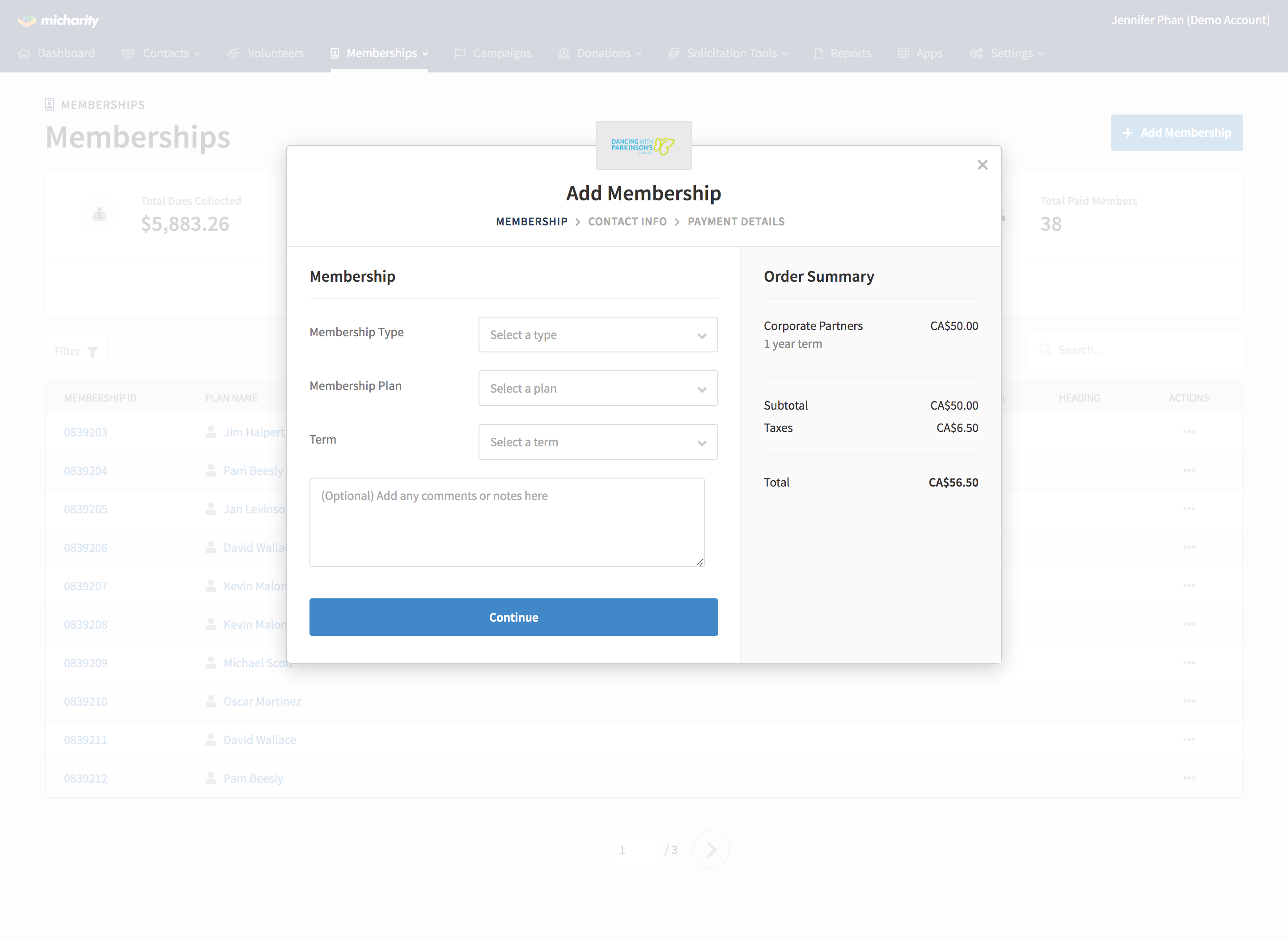Click the Settings gears icon

coord(976,54)
